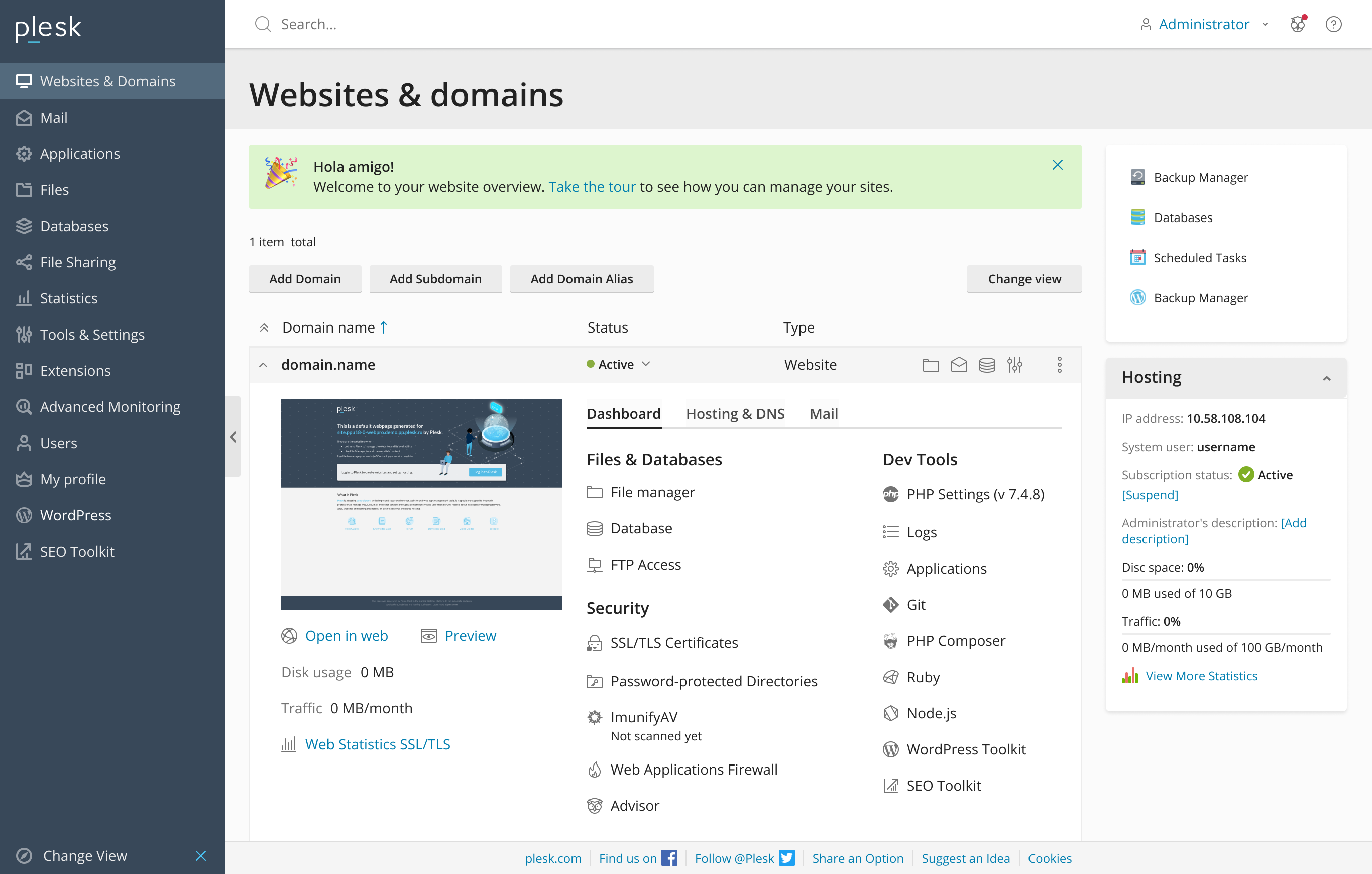The width and height of the screenshot is (1372, 874).
Task: Switch to the Mail tab
Action: click(823, 413)
